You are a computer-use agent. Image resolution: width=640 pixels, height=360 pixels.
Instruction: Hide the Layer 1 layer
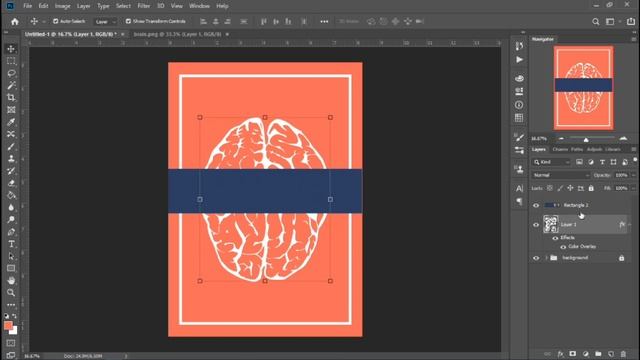(536, 224)
